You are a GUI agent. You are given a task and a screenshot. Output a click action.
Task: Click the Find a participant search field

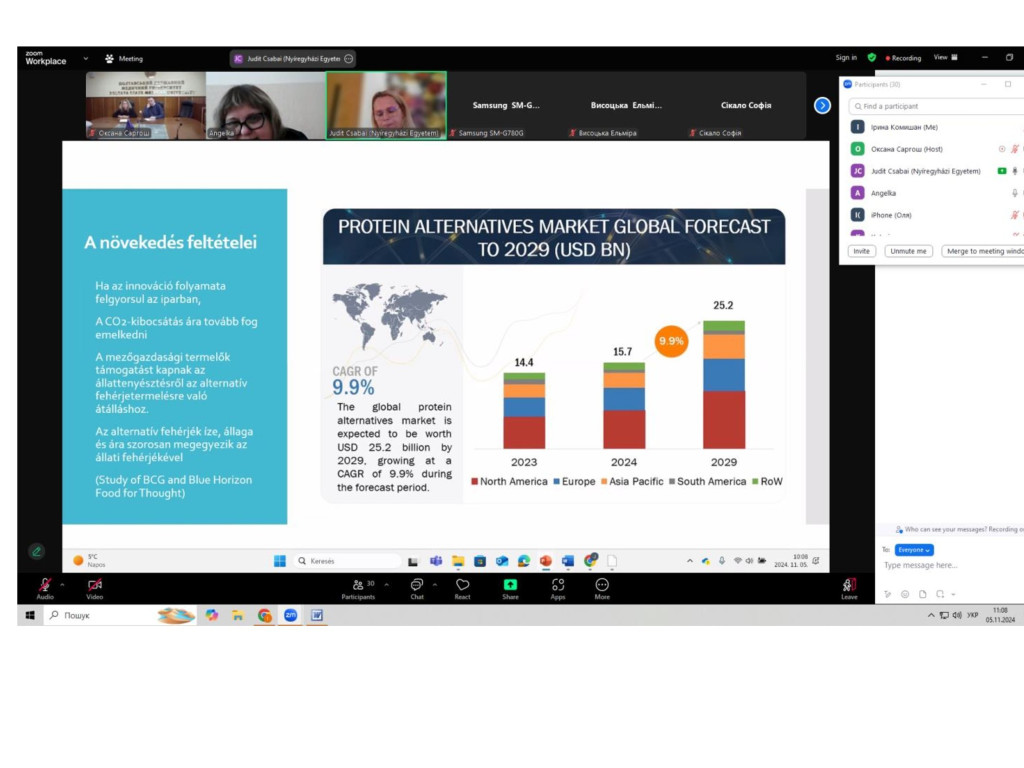point(936,106)
